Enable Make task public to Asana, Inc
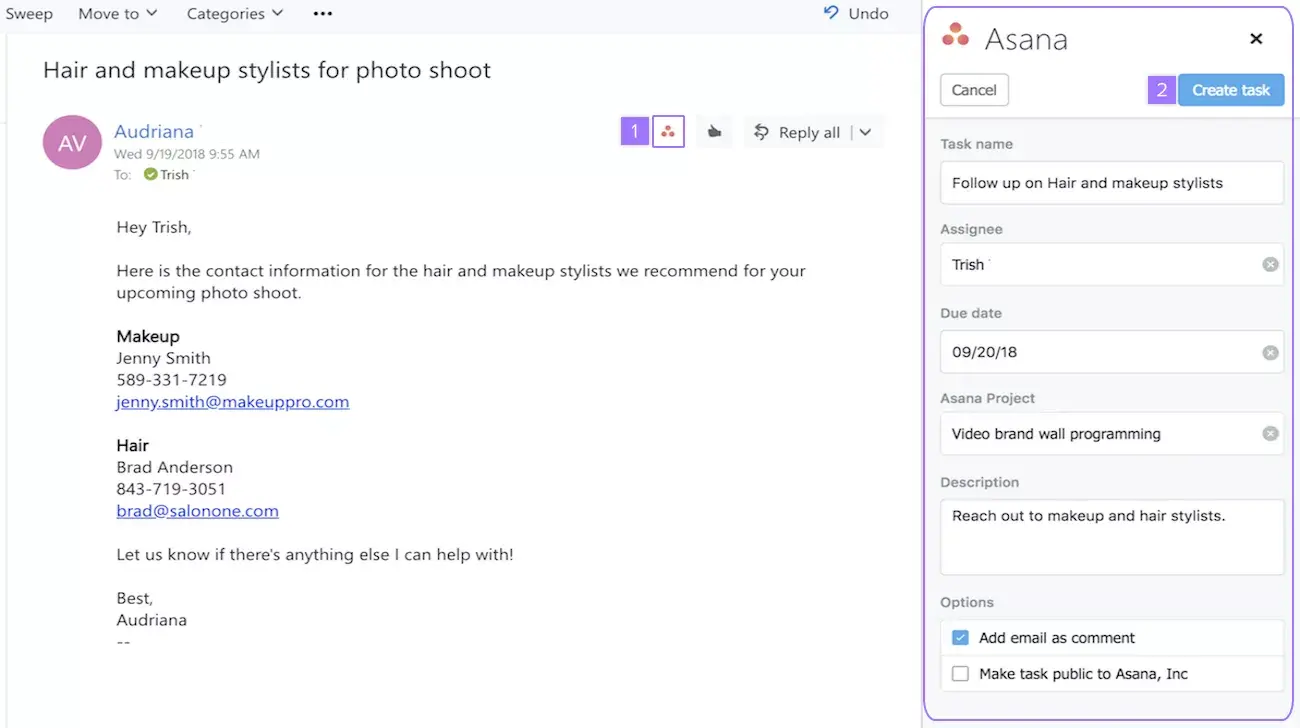 [x=960, y=673]
